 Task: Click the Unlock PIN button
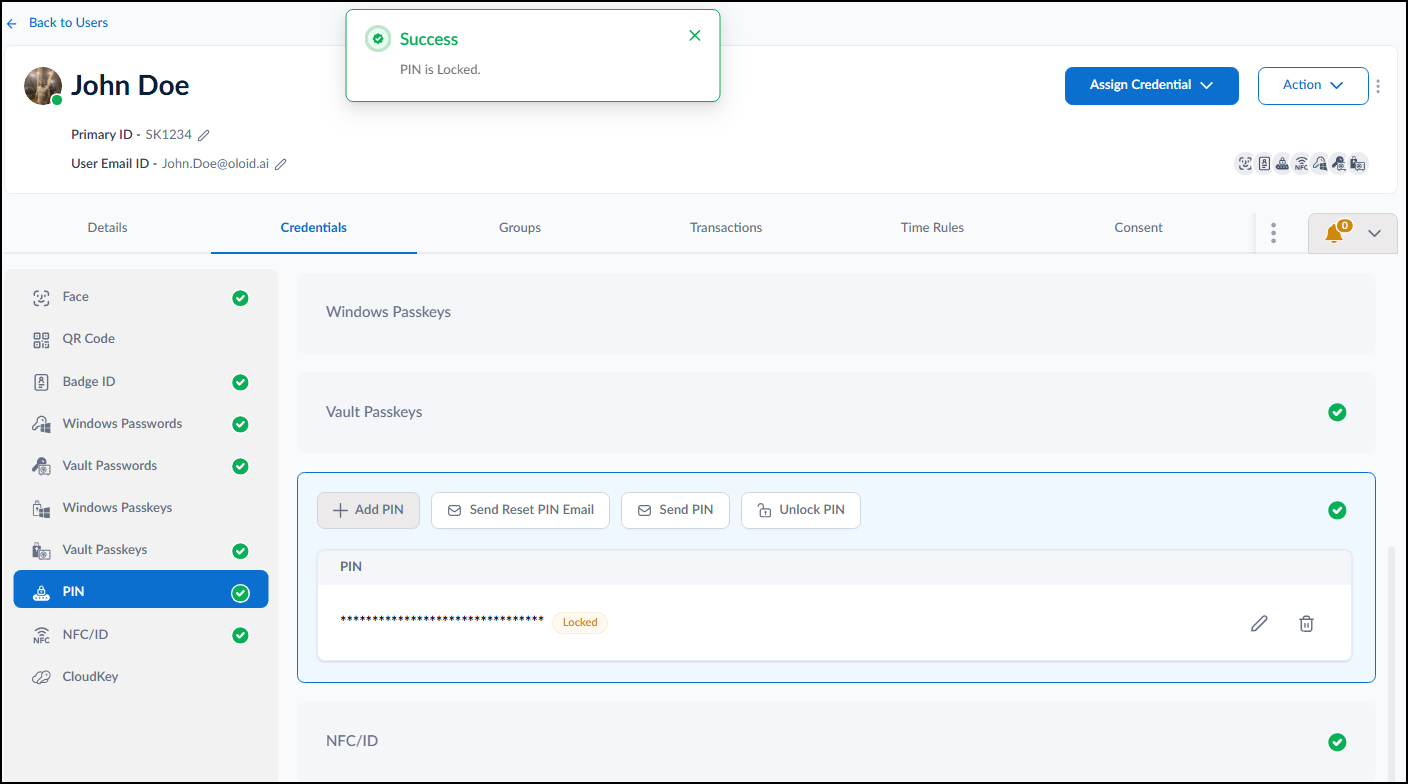801,510
